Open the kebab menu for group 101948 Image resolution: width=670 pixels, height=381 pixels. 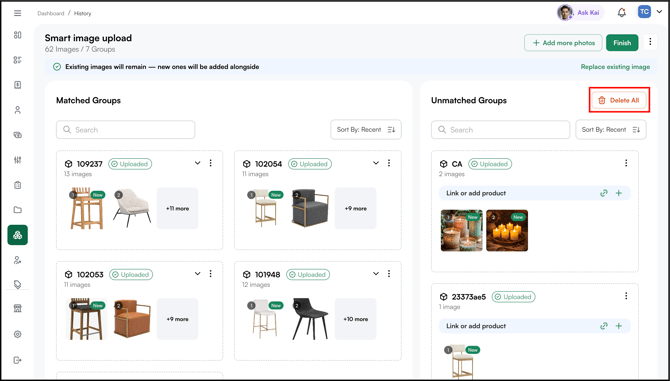(389, 274)
